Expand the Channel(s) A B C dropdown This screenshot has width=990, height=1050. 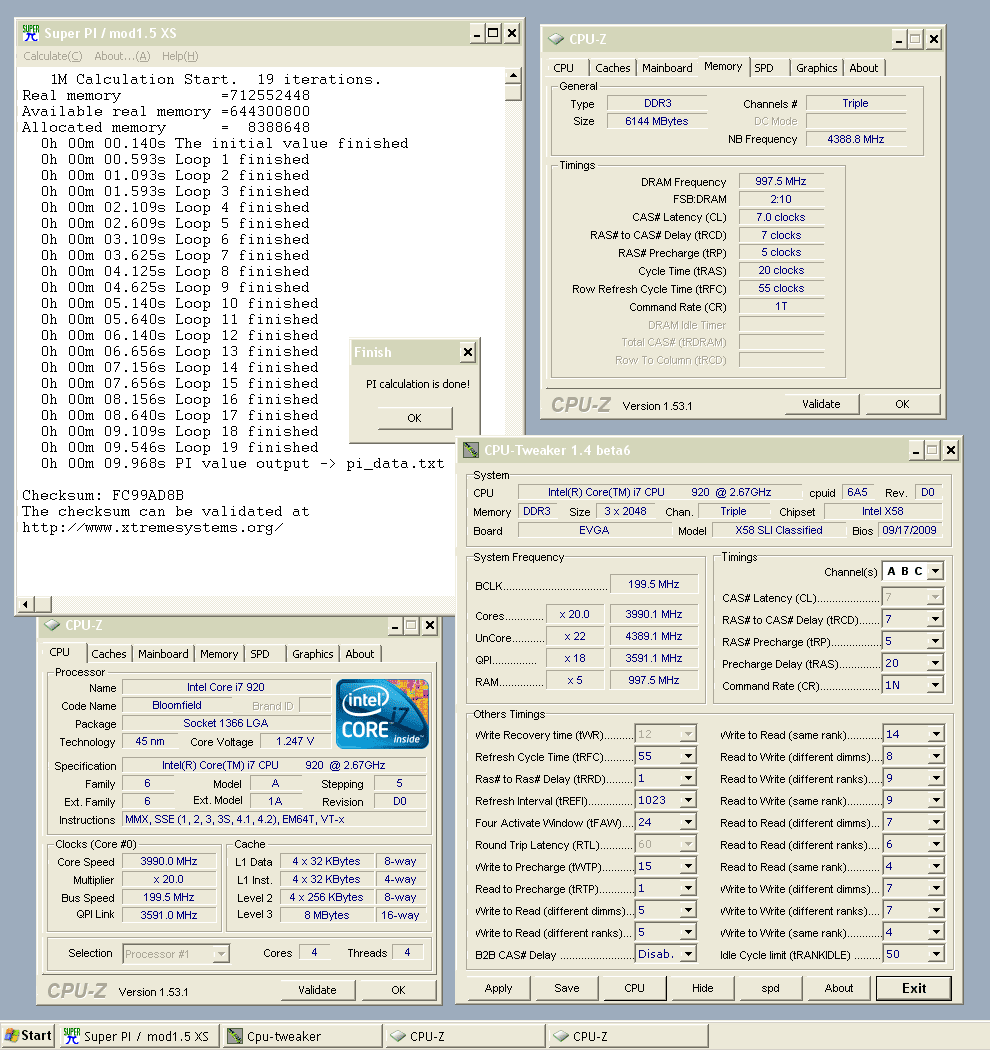935,571
